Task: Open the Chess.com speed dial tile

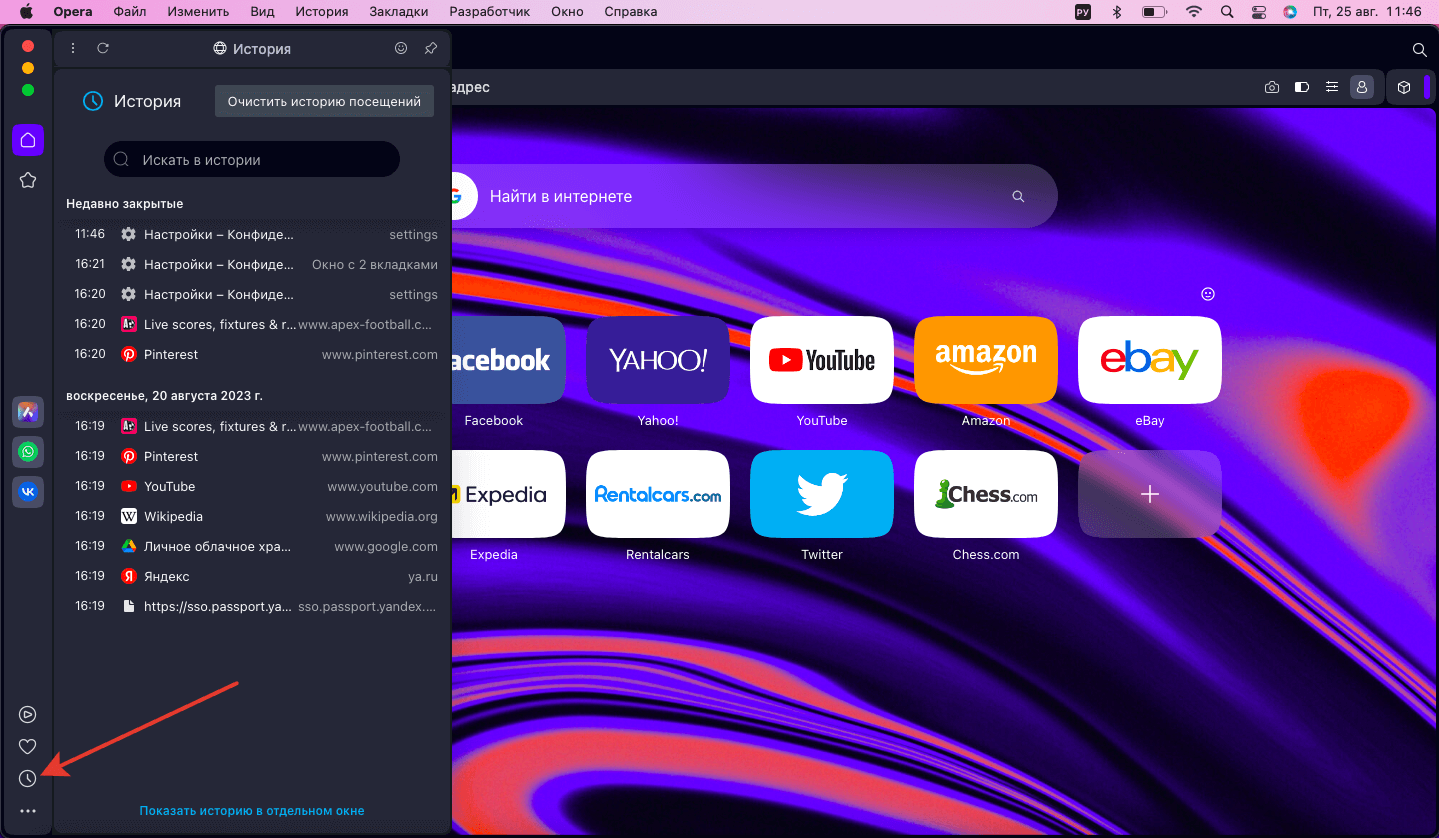Action: 986,494
